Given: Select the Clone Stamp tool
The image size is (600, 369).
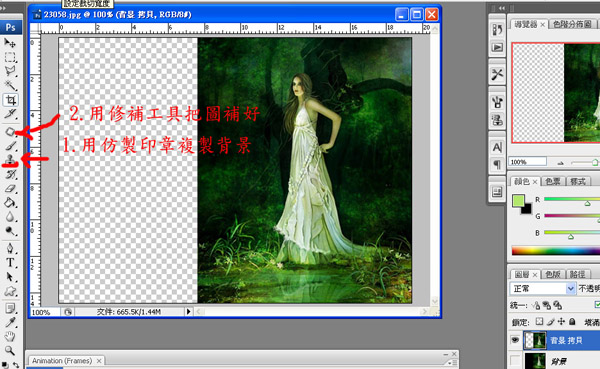Looking at the screenshot, I should coord(11,160).
